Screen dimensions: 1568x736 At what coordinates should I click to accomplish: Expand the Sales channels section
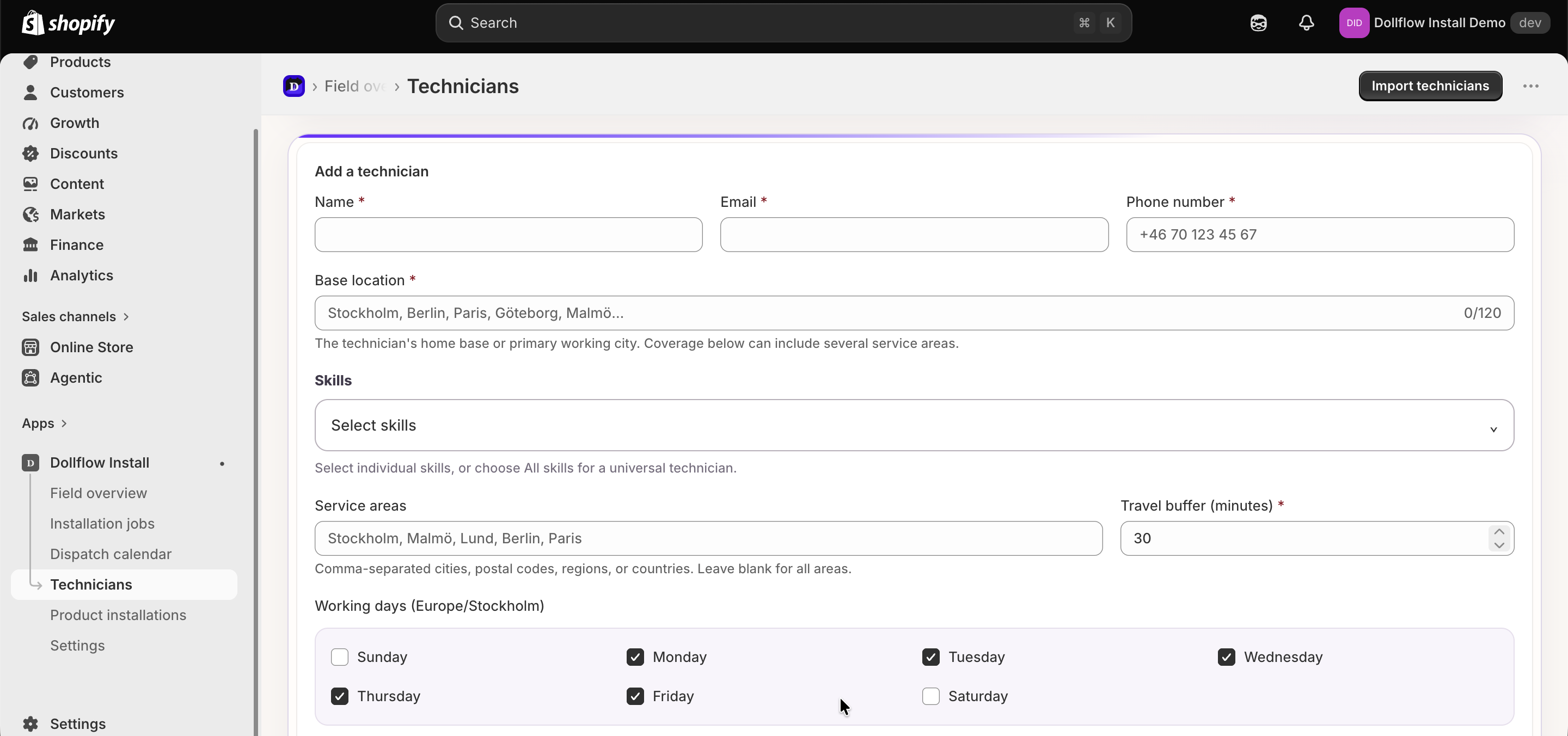coord(76,317)
